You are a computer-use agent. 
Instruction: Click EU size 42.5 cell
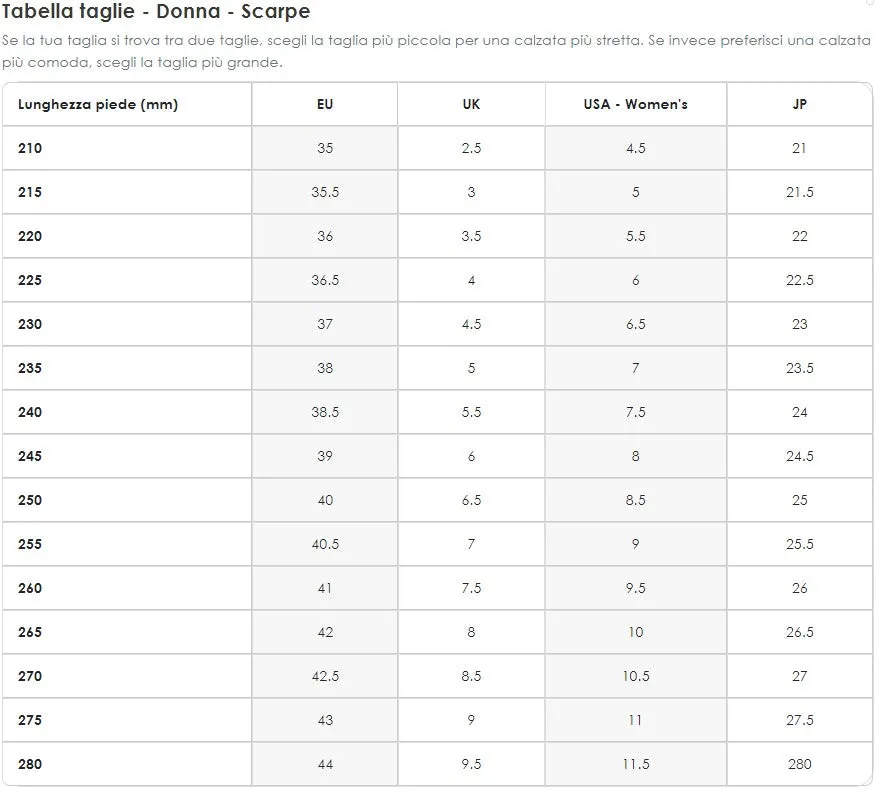325,676
